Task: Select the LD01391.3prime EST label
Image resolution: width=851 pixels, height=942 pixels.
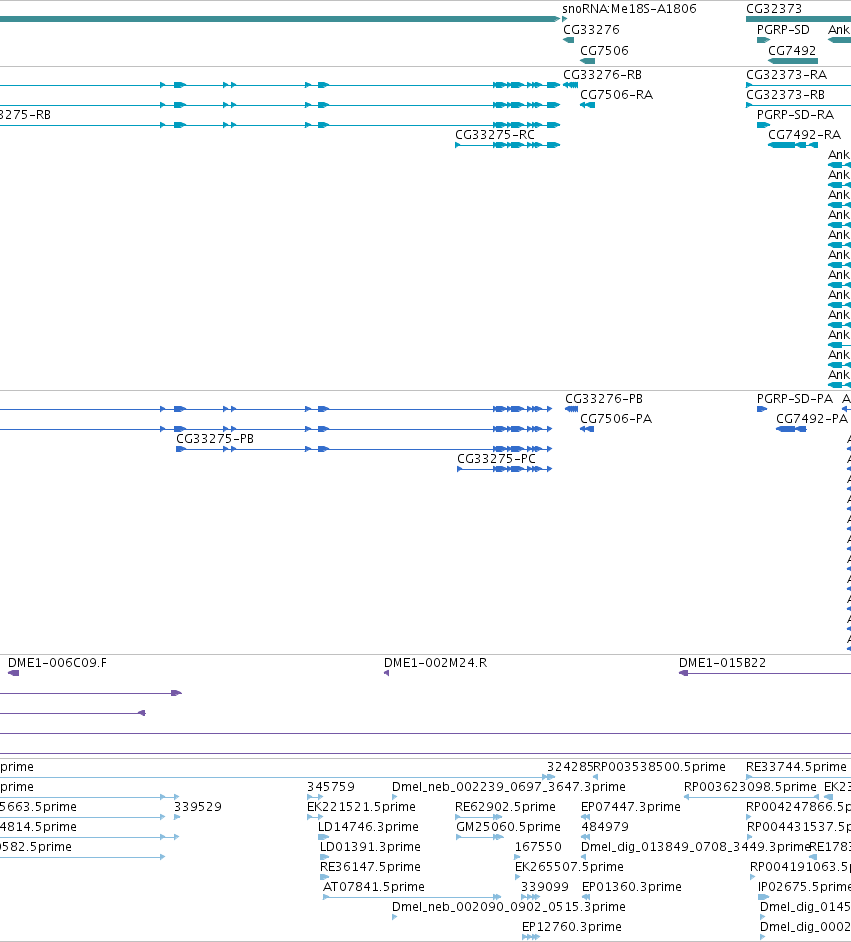Action: [x=370, y=846]
